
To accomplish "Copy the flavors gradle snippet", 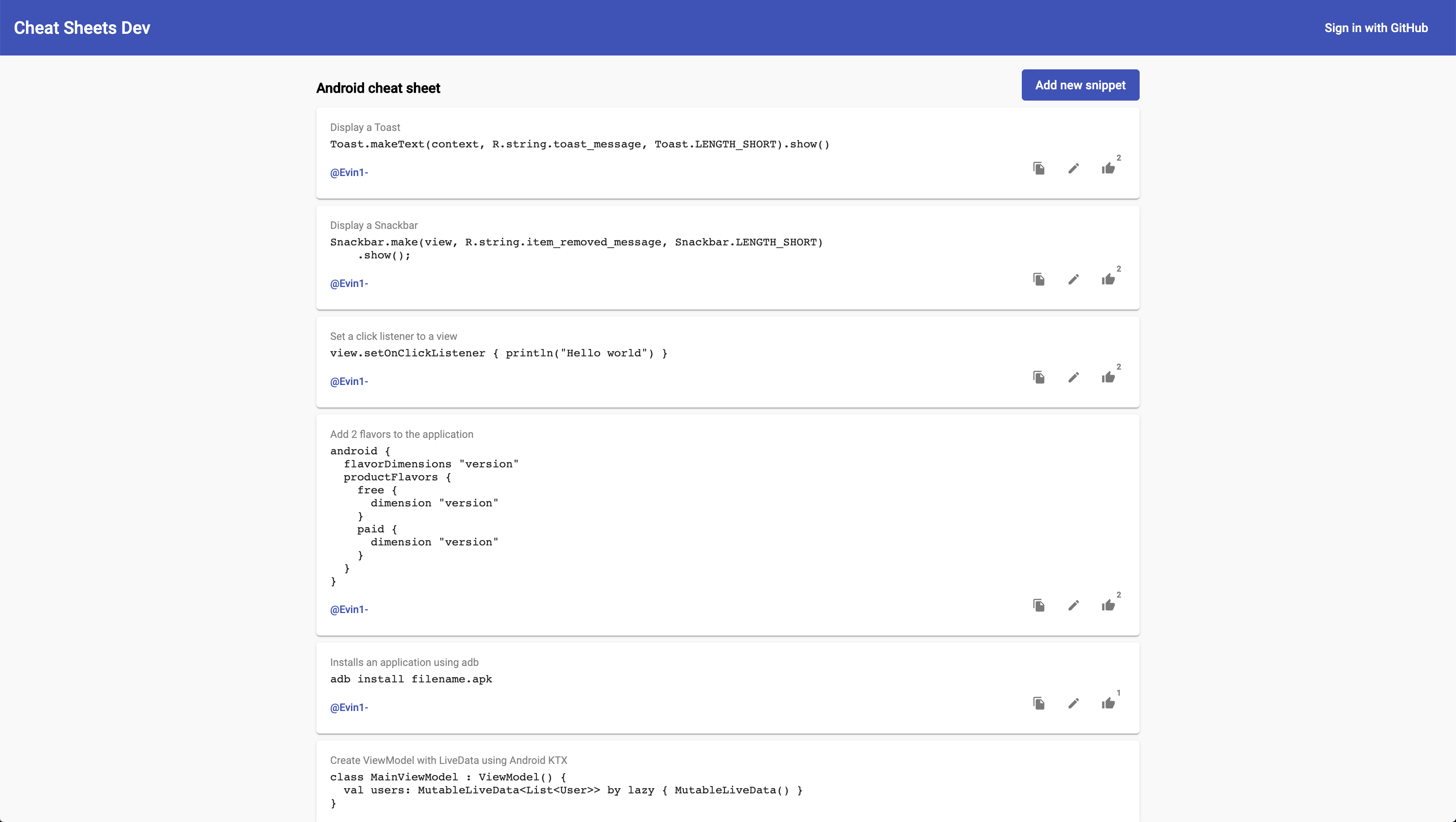I will [x=1039, y=606].
